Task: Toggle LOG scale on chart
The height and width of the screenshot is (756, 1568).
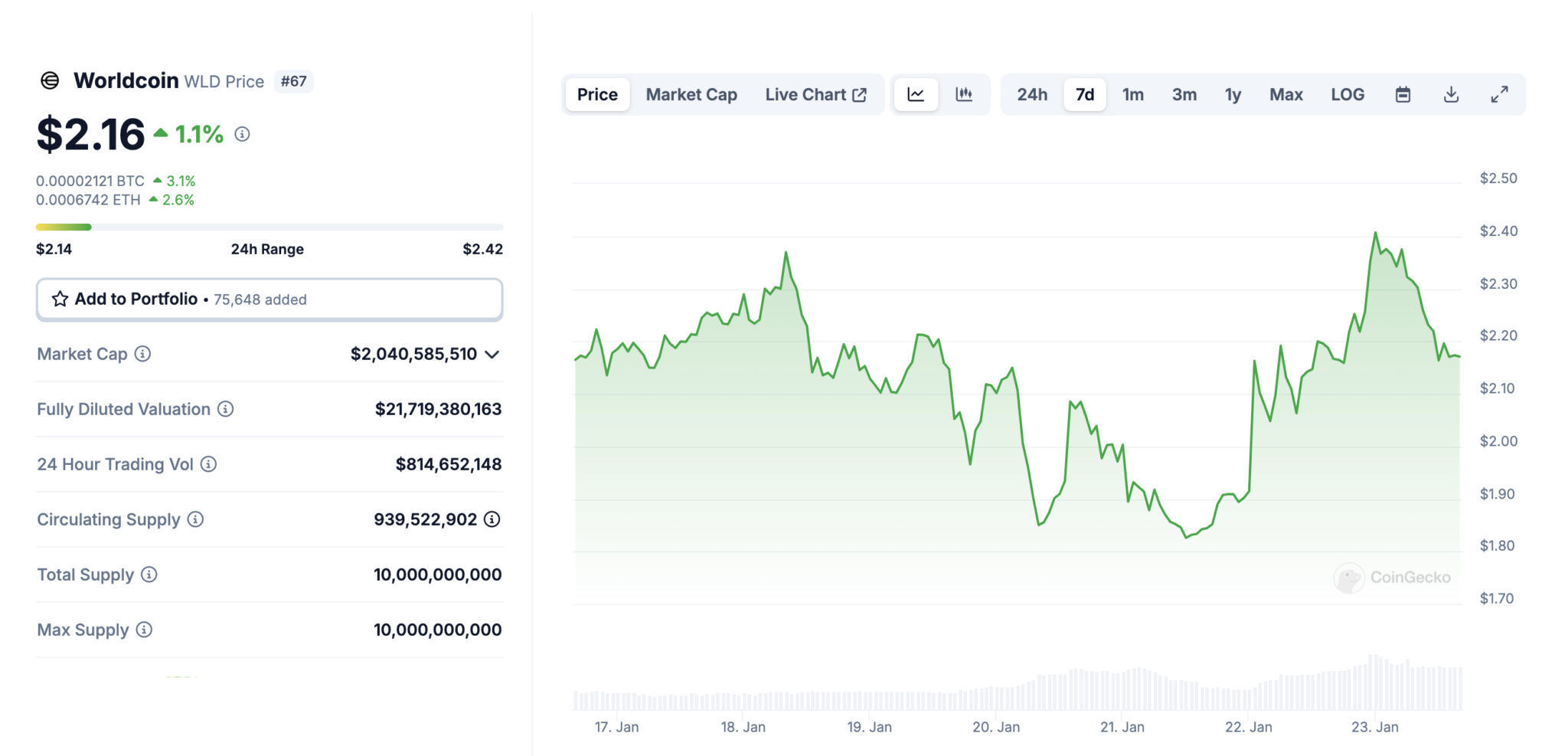Action: (1347, 95)
